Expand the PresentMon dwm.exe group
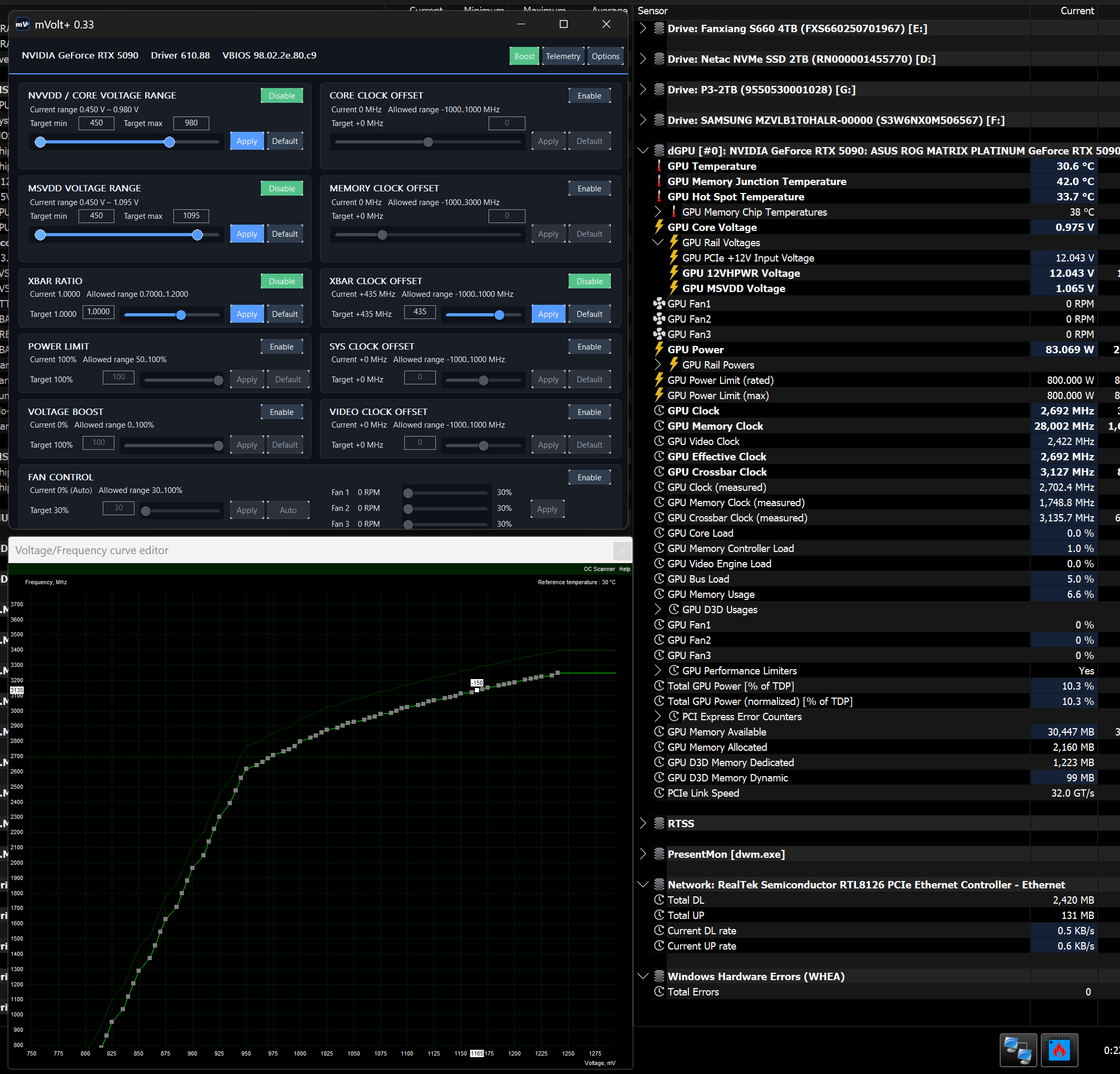The width and height of the screenshot is (1120, 1074). coord(643,854)
